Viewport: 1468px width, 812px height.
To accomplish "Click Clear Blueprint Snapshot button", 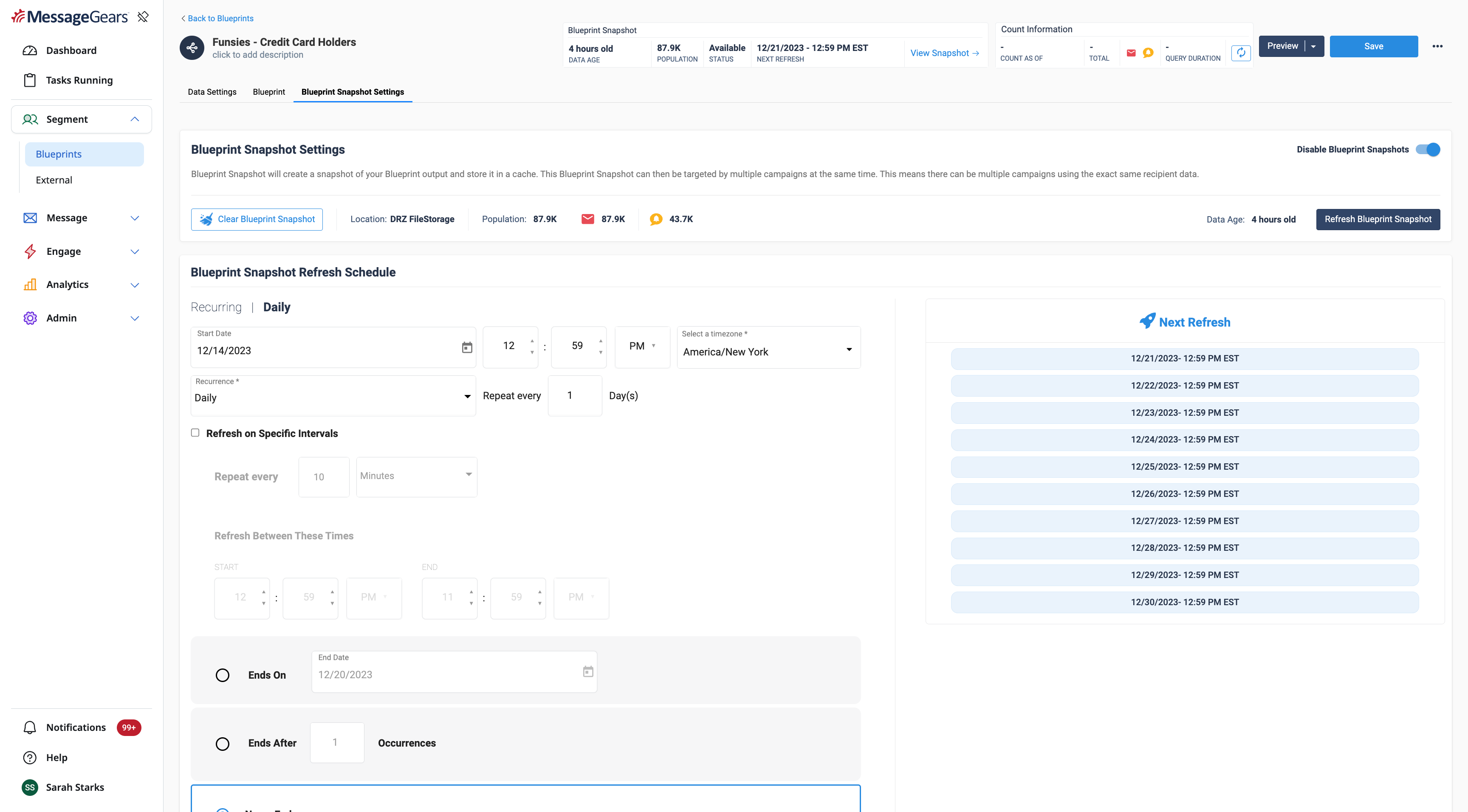I will pos(257,219).
